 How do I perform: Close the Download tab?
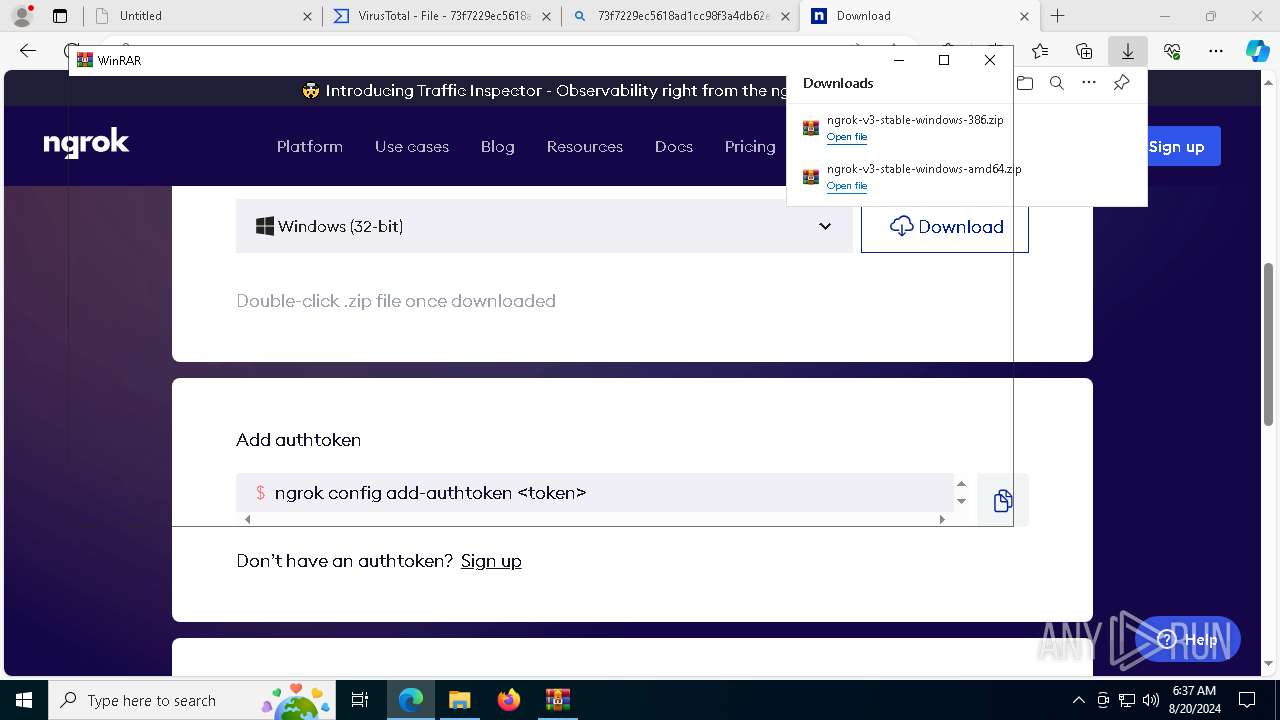[1024, 16]
